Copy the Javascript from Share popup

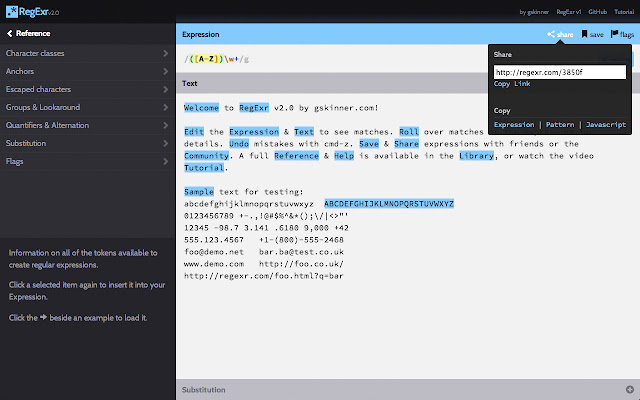(x=606, y=125)
